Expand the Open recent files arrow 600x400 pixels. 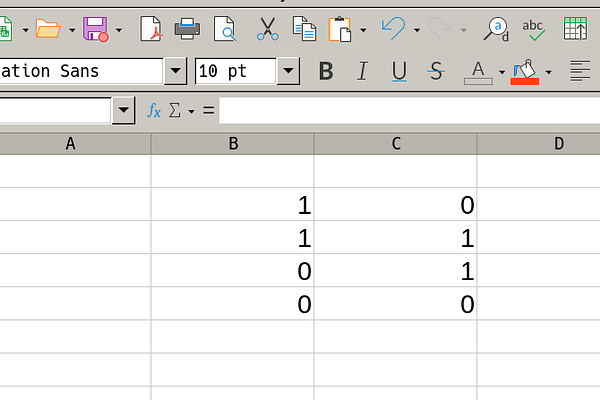(72, 30)
